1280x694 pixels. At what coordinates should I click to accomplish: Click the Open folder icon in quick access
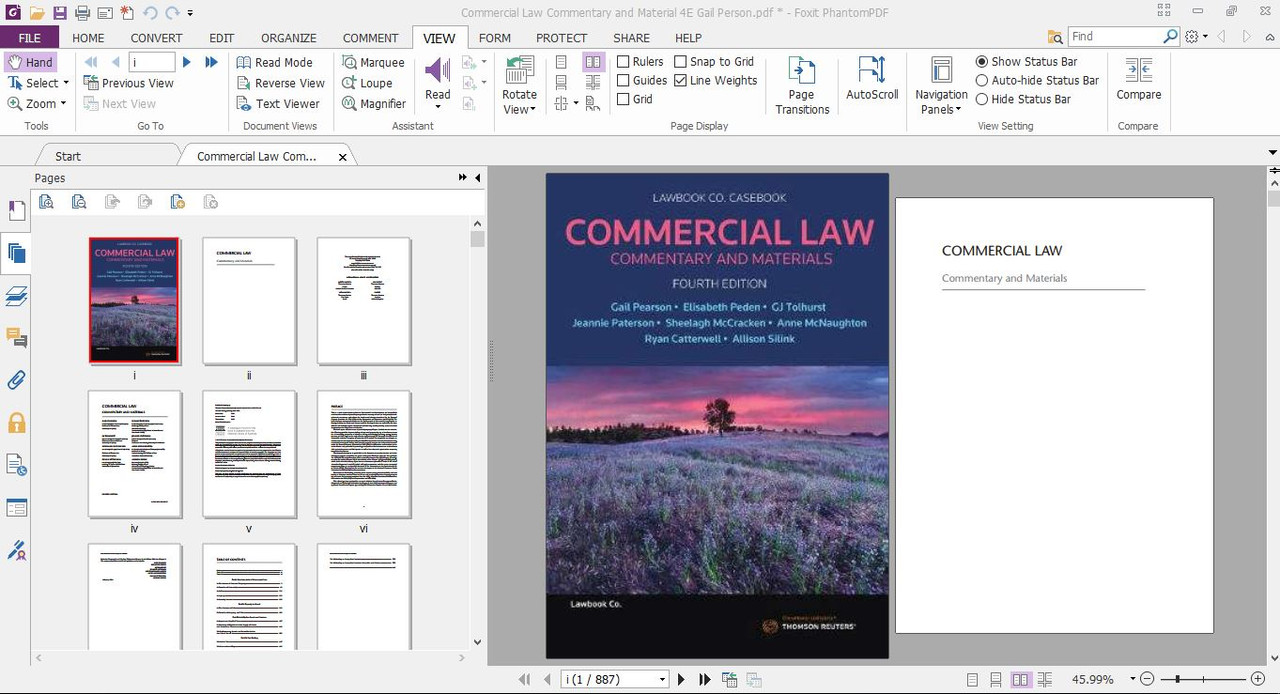tap(37, 13)
